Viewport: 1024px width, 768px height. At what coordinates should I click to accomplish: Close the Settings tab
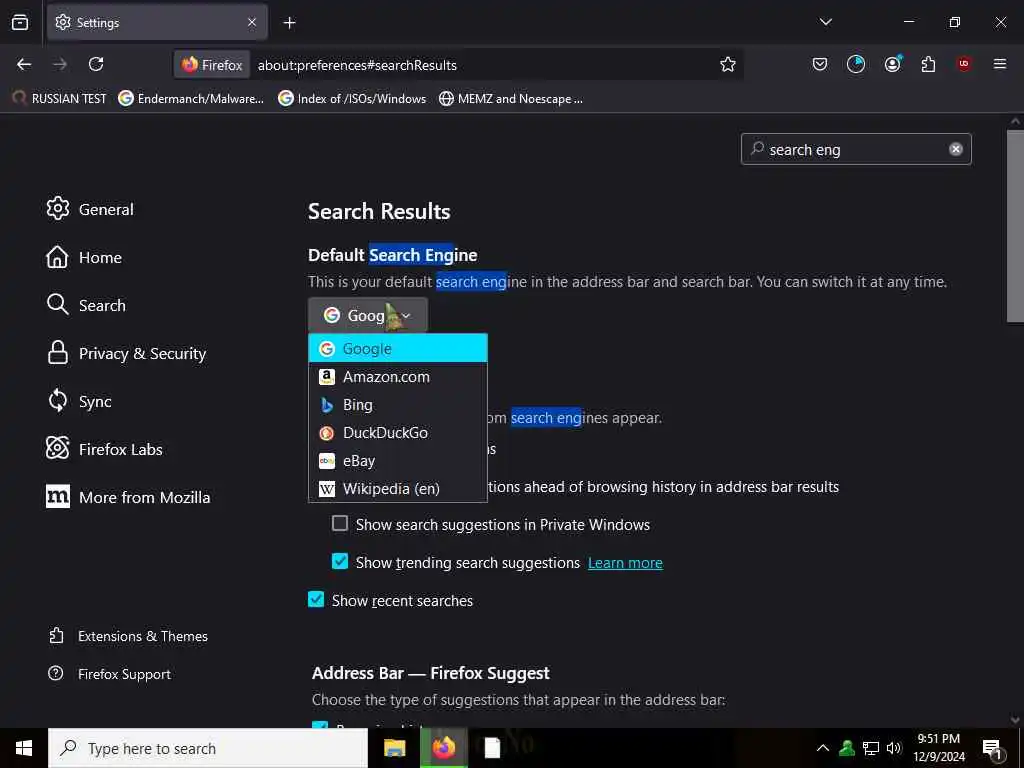(252, 22)
